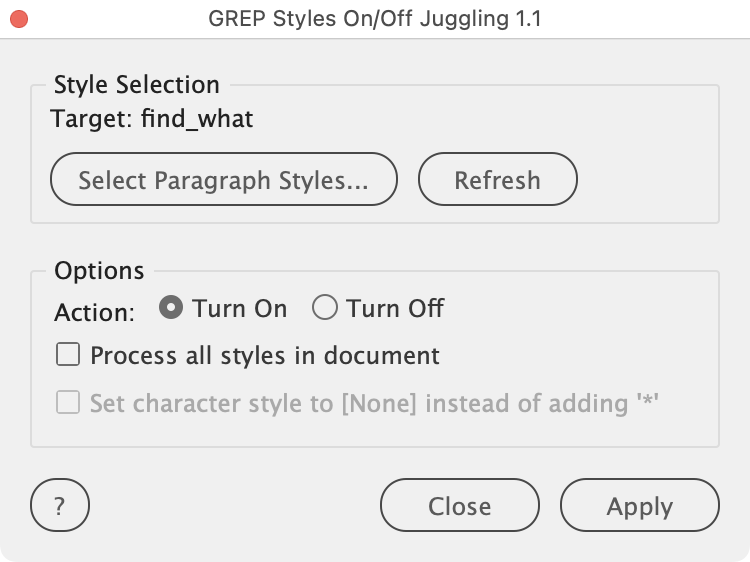Screen dimensions: 750x562
Task: Click the Style Selection group heading
Action: (x=136, y=85)
